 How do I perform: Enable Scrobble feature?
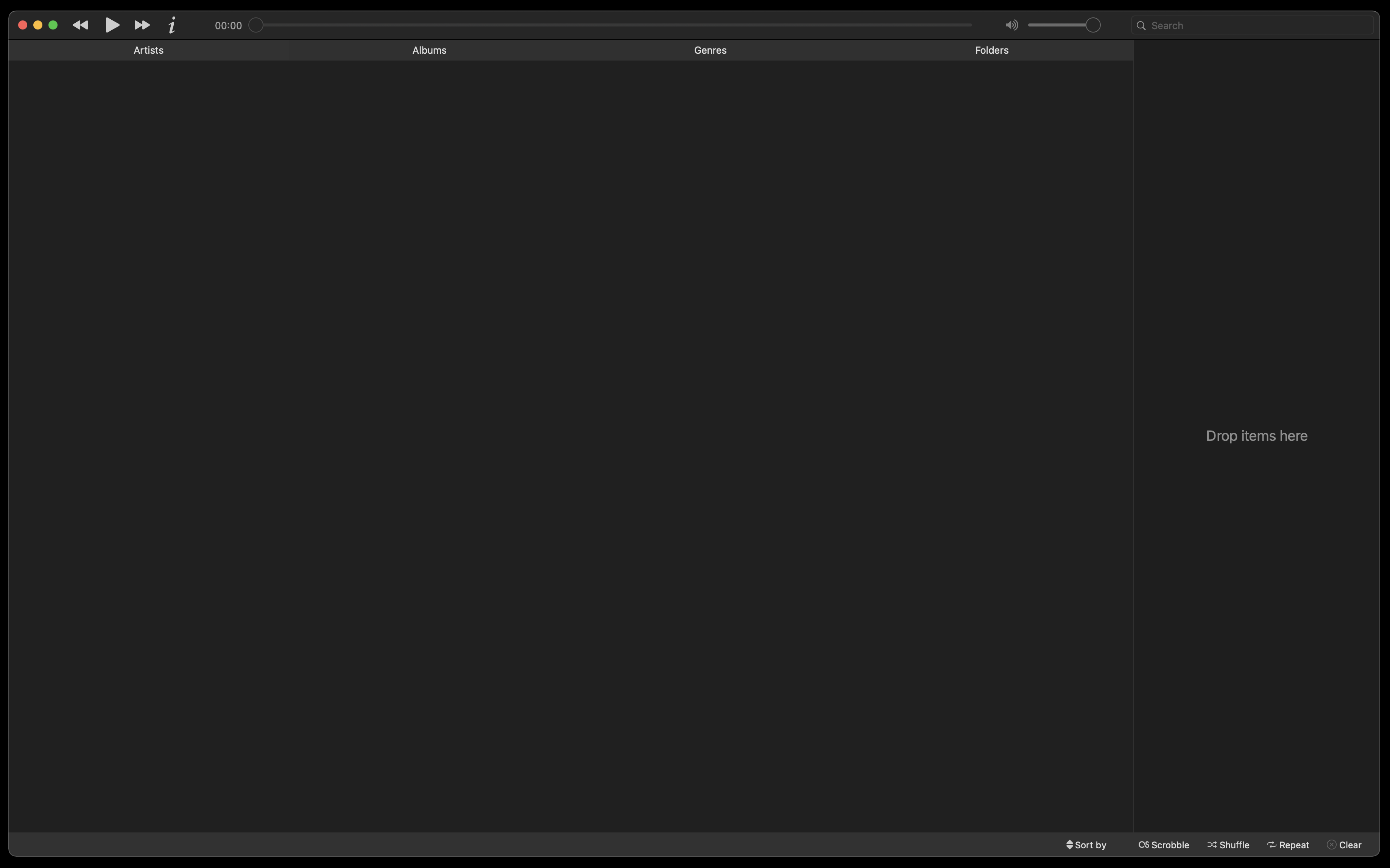point(1163,844)
